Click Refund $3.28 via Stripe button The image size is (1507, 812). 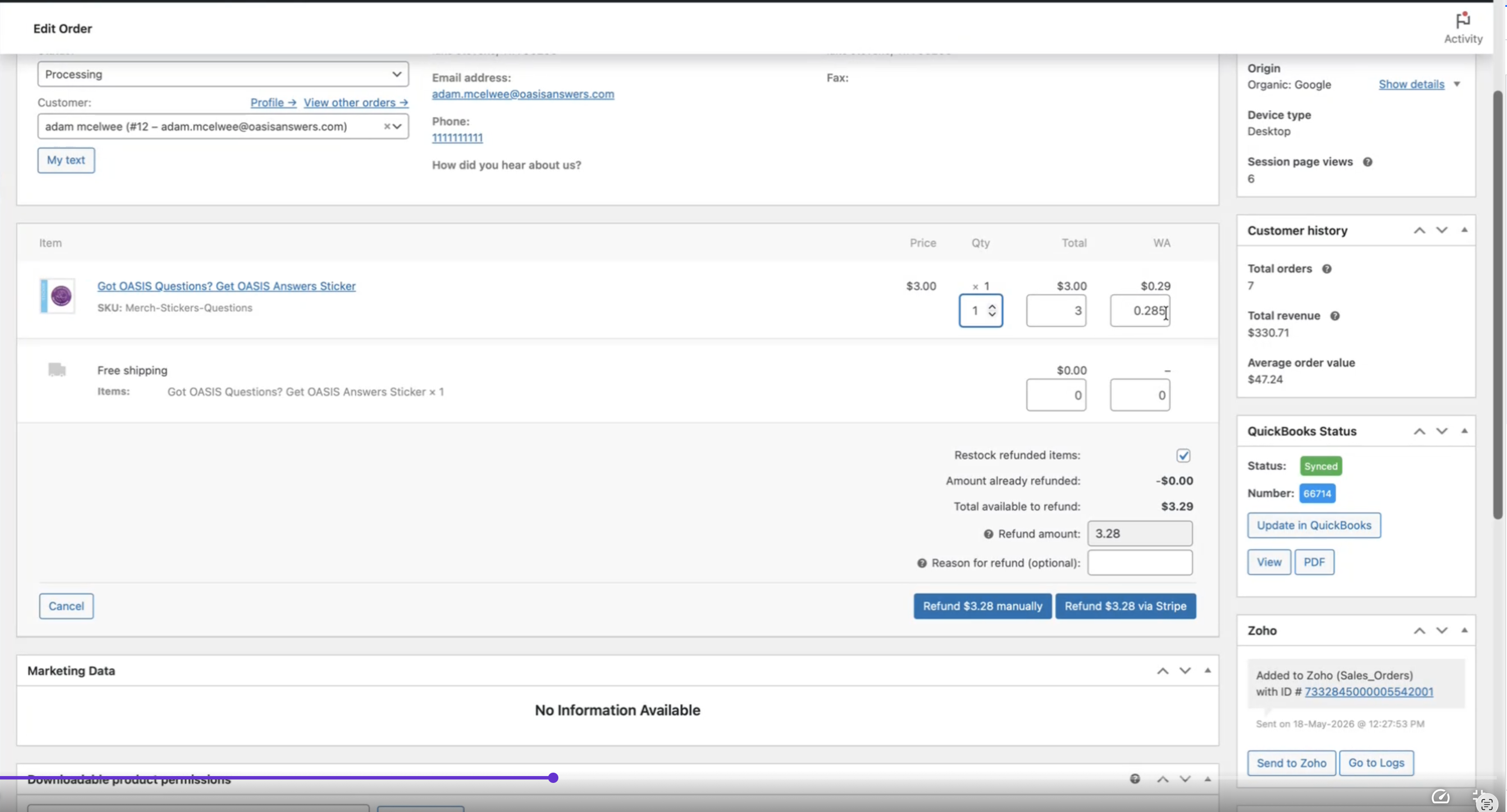click(x=1125, y=606)
